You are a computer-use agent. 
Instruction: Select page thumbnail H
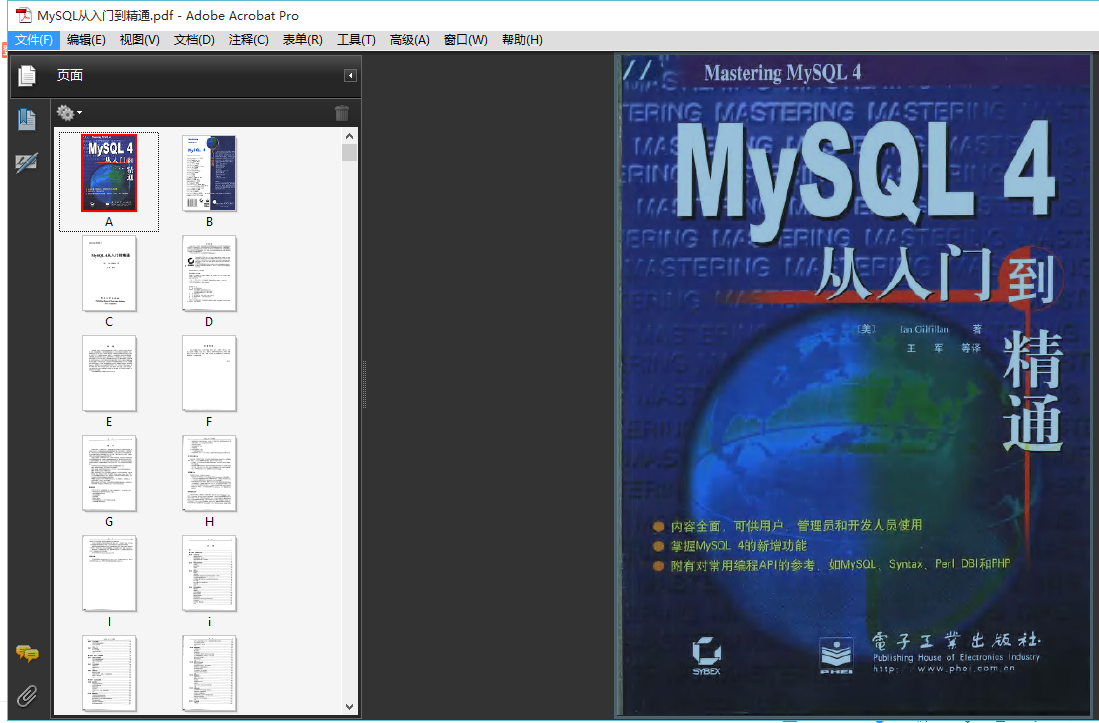[209, 474]
